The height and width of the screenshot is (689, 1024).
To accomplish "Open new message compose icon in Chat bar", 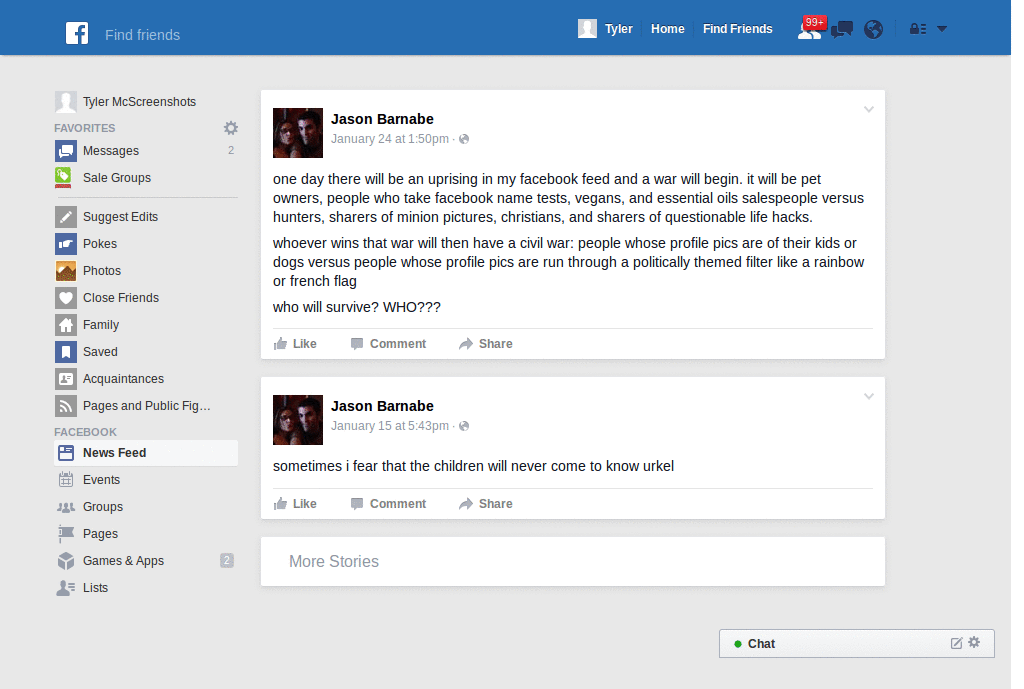I will (956, 643).
